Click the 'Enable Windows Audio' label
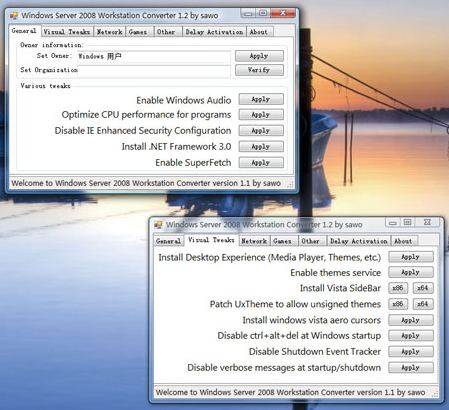This screenshot has width=449, height=410. 184,100
